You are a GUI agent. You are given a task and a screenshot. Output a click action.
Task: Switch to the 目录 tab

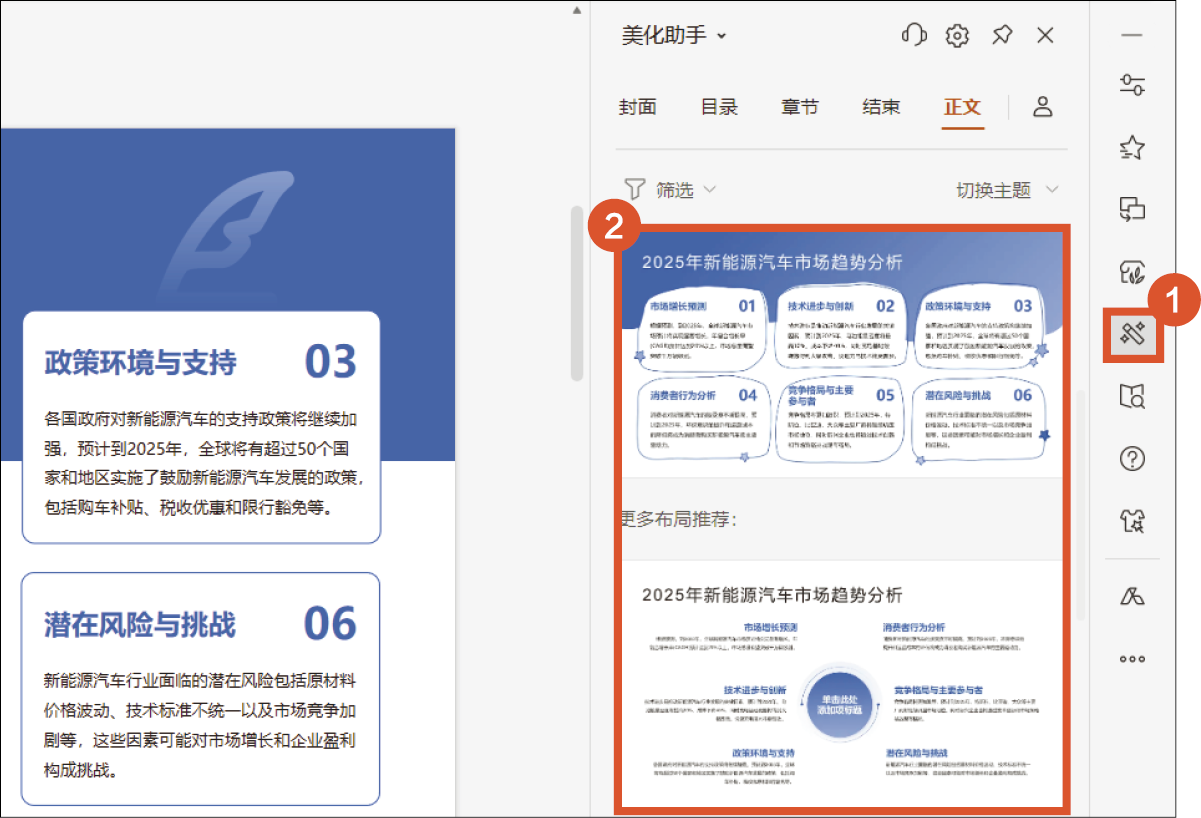coord(719,107)
